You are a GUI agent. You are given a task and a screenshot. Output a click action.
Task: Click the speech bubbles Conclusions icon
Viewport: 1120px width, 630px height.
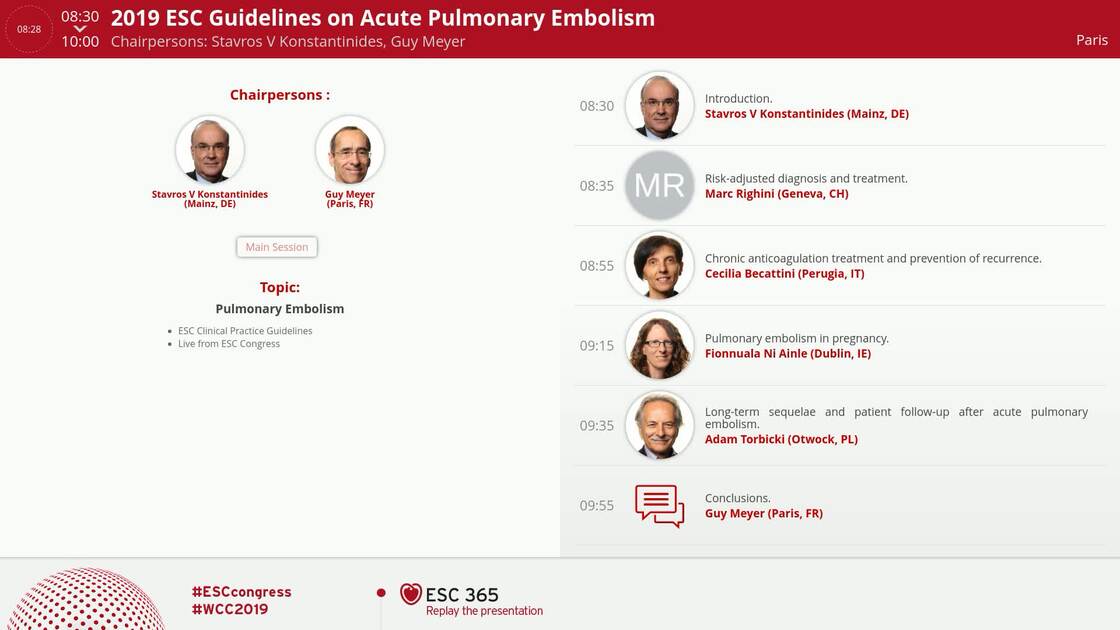[659, 506]
